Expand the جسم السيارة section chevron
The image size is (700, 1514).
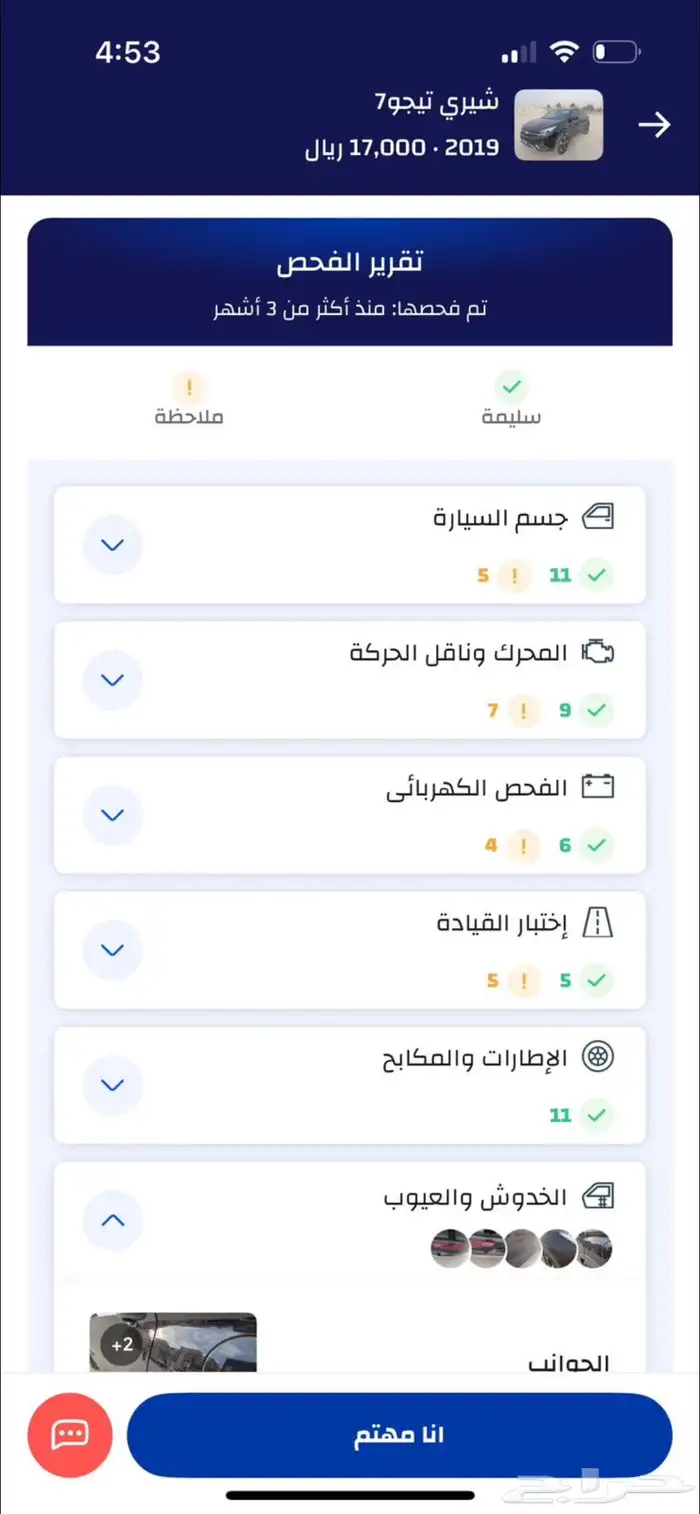(x=113, y=545)
